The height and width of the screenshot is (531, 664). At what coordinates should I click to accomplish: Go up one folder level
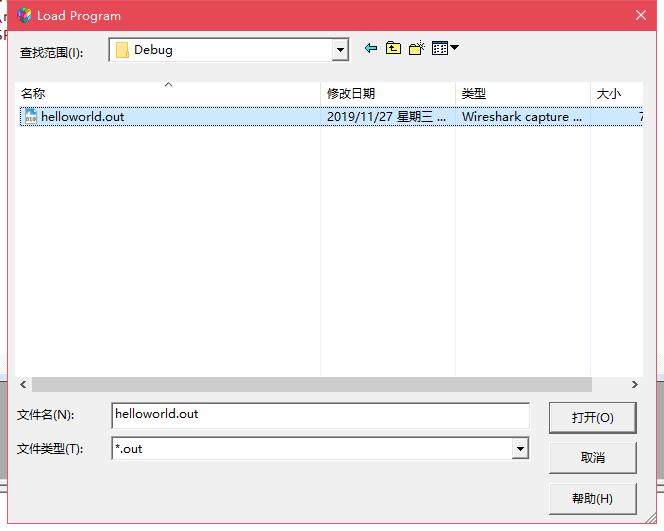394,48
